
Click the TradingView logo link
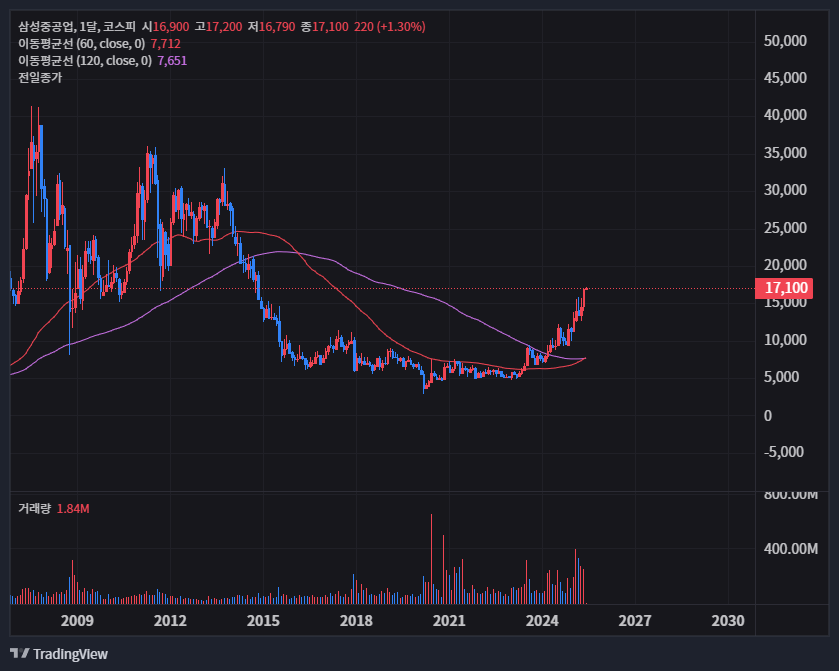pos(59,654)
